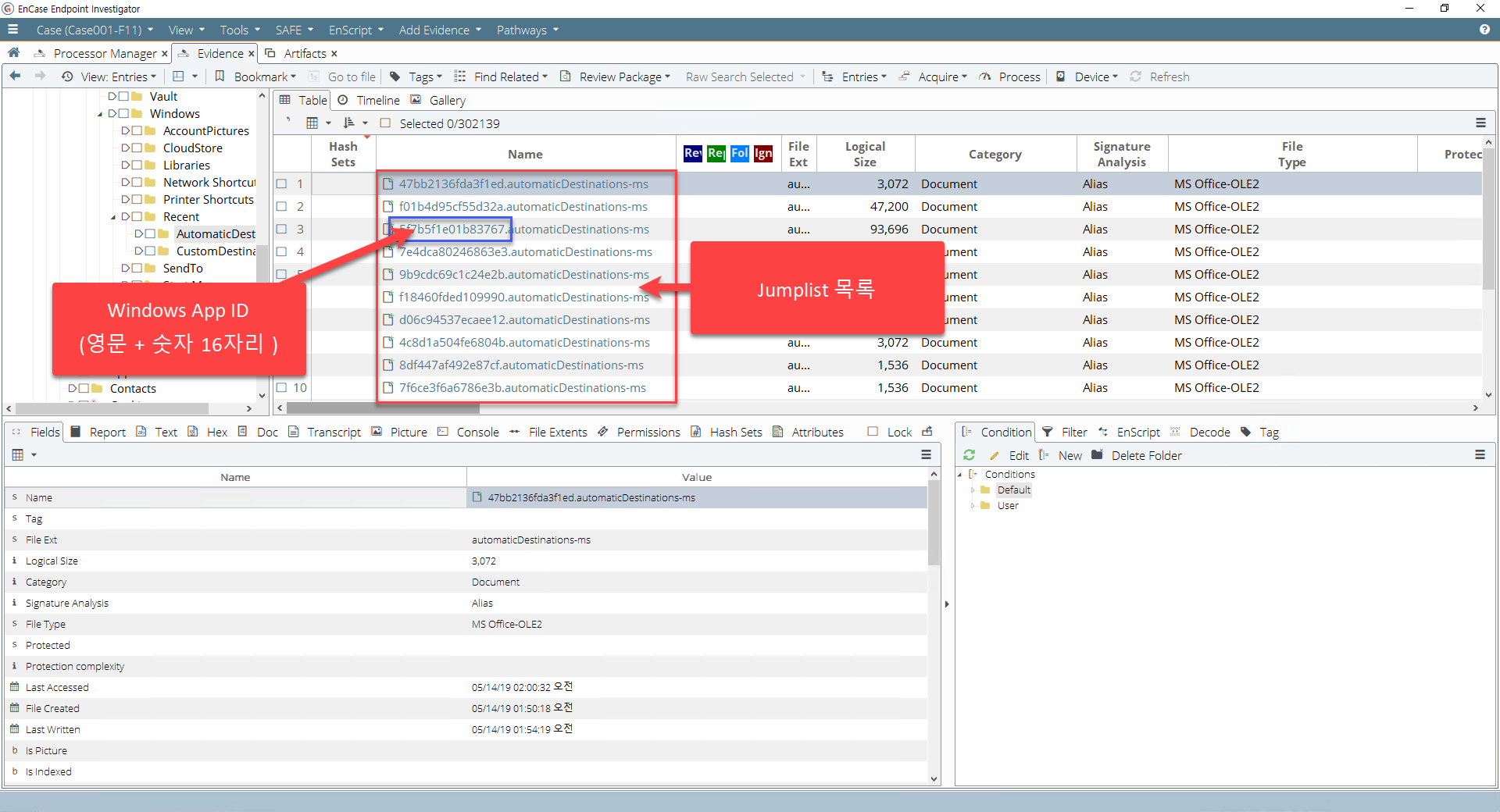Go back with the left arrow icon
Image resolution: width=1500 pixels, height=812 pixels.
[x=15, y=77]
